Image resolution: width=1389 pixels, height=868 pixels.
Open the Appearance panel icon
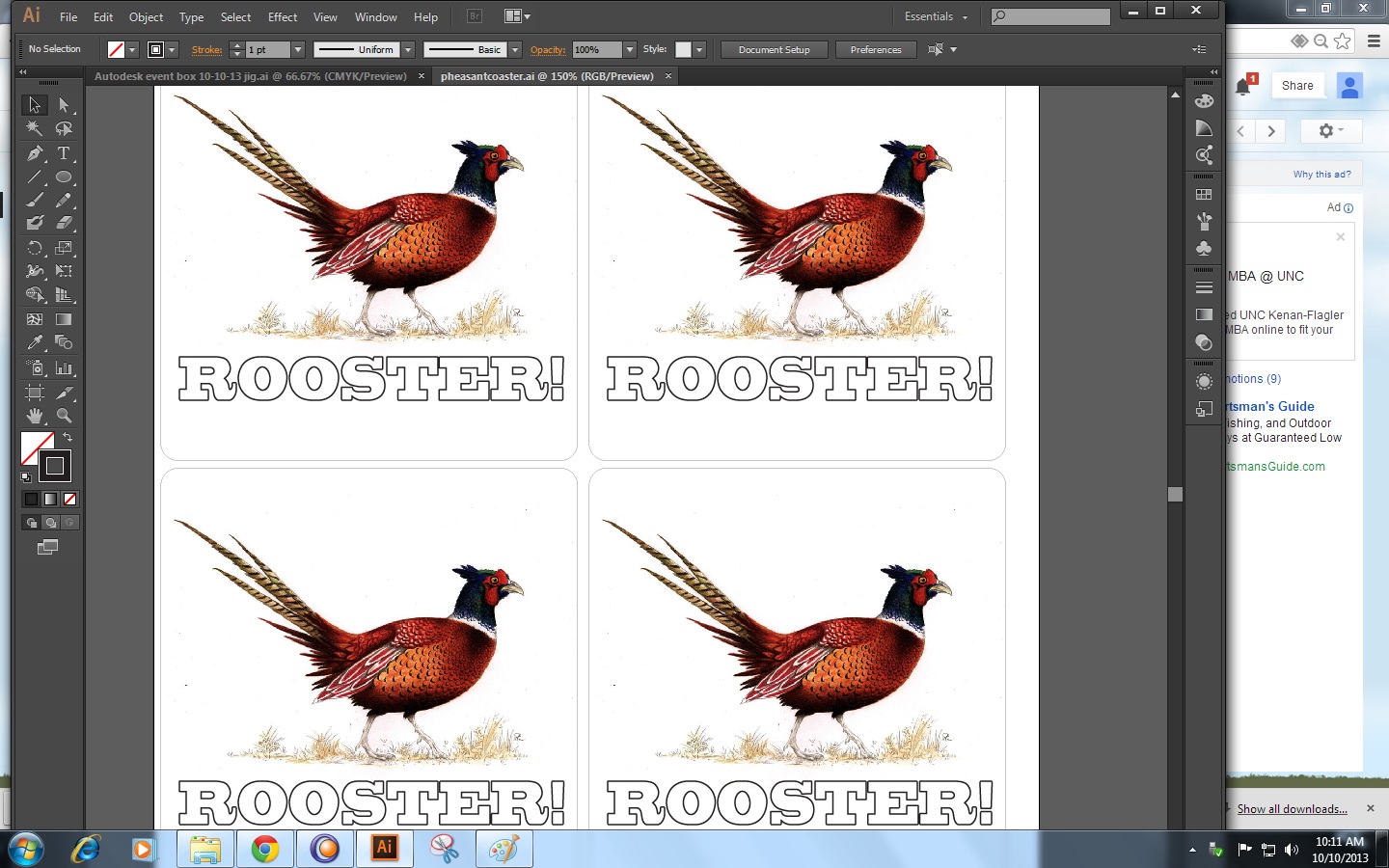[x=1204, y=382]
